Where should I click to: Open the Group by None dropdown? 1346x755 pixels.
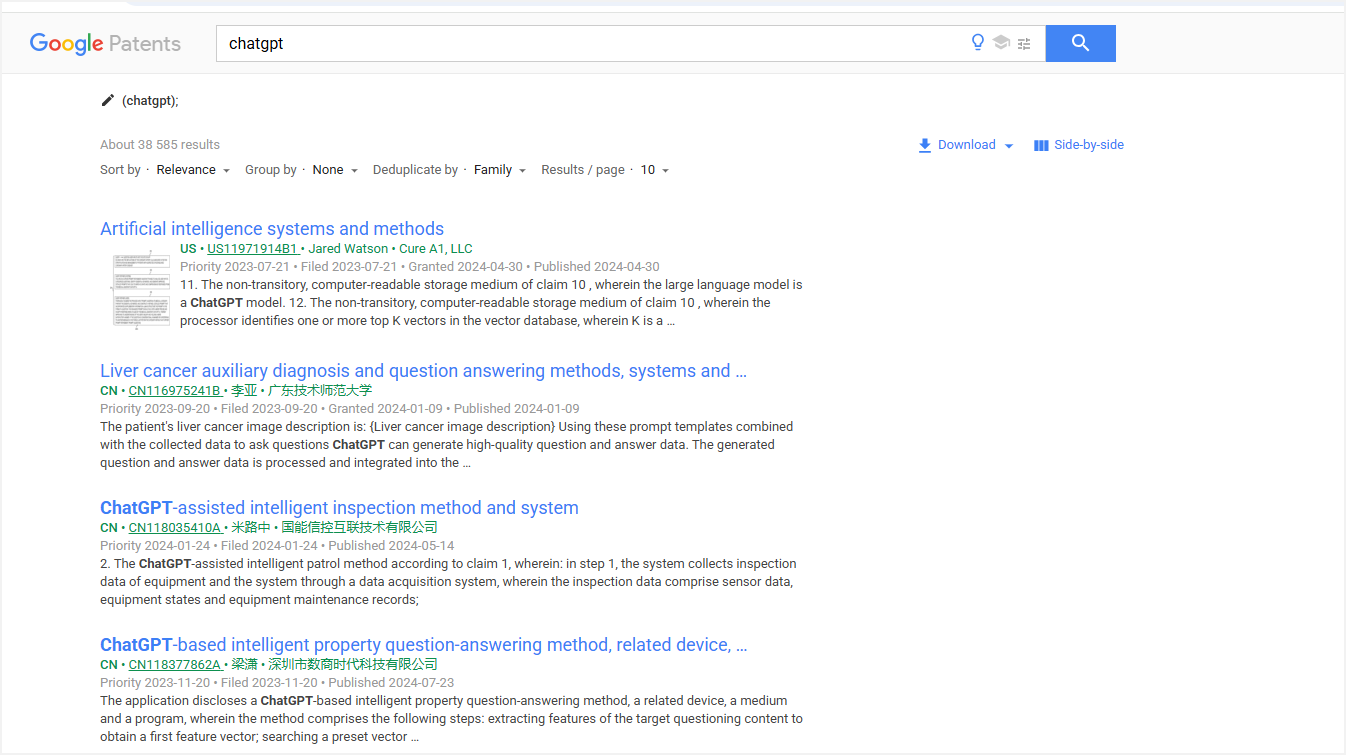point(335,170)
